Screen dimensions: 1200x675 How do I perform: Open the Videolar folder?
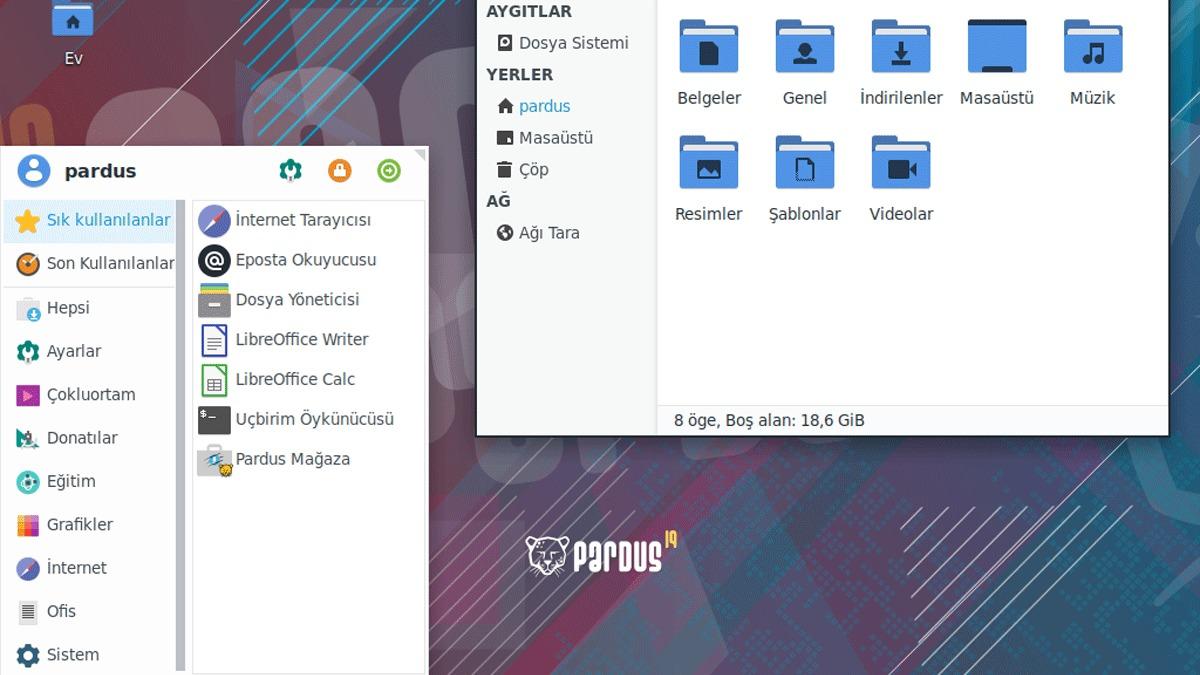[x=901, y=179]
